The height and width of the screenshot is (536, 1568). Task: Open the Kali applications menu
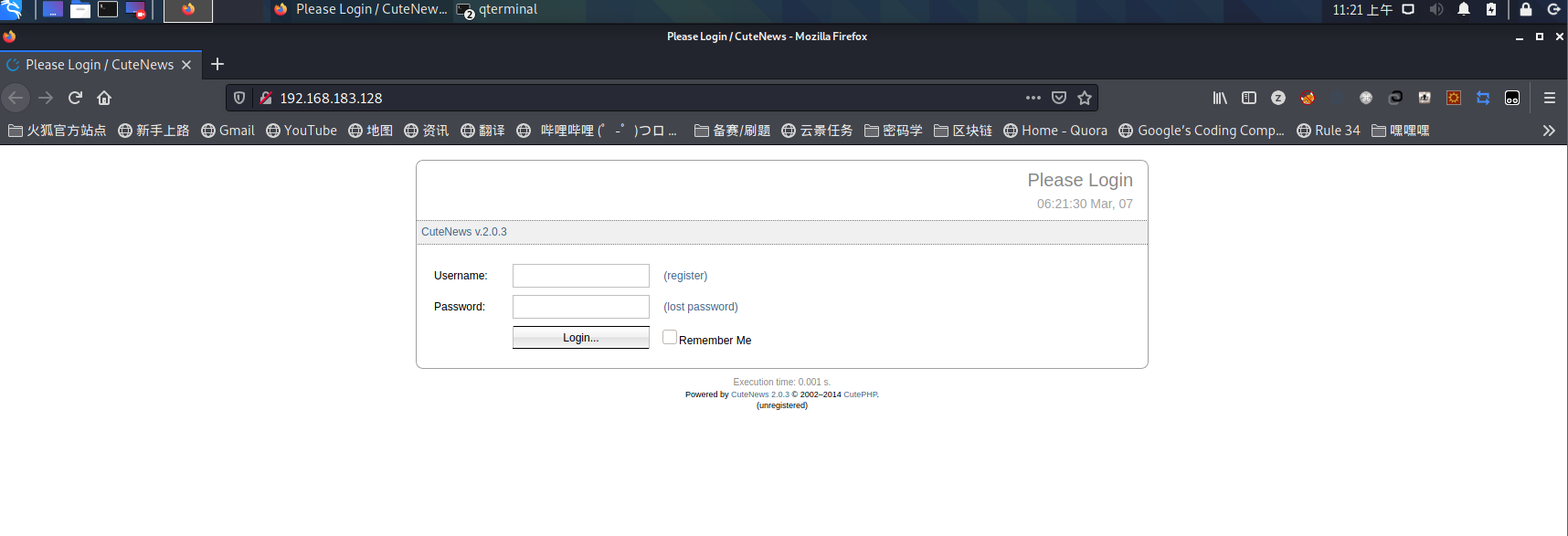click(x=11, y=10)
